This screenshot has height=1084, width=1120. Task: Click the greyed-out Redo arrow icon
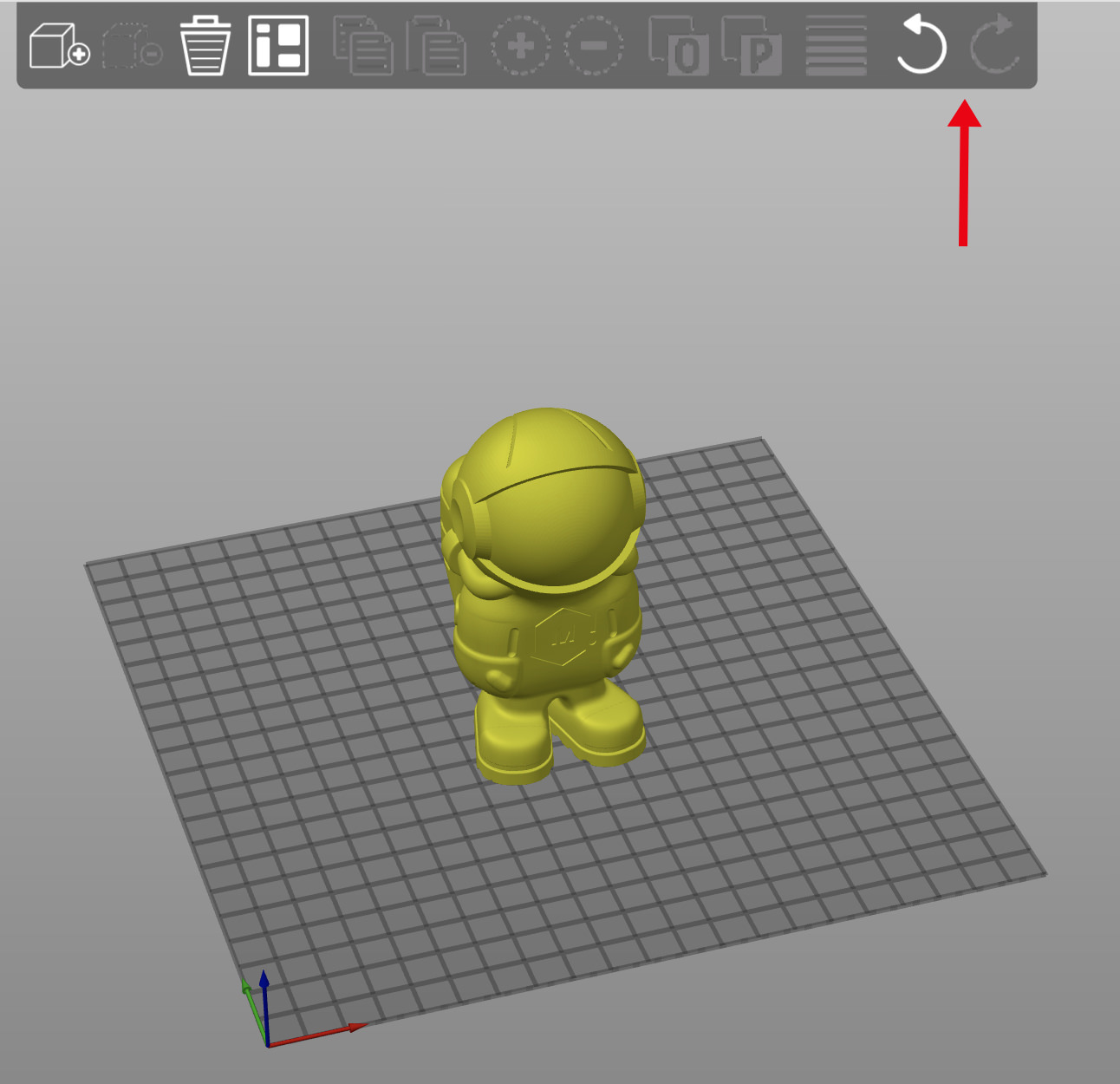[x=993, y=43]
